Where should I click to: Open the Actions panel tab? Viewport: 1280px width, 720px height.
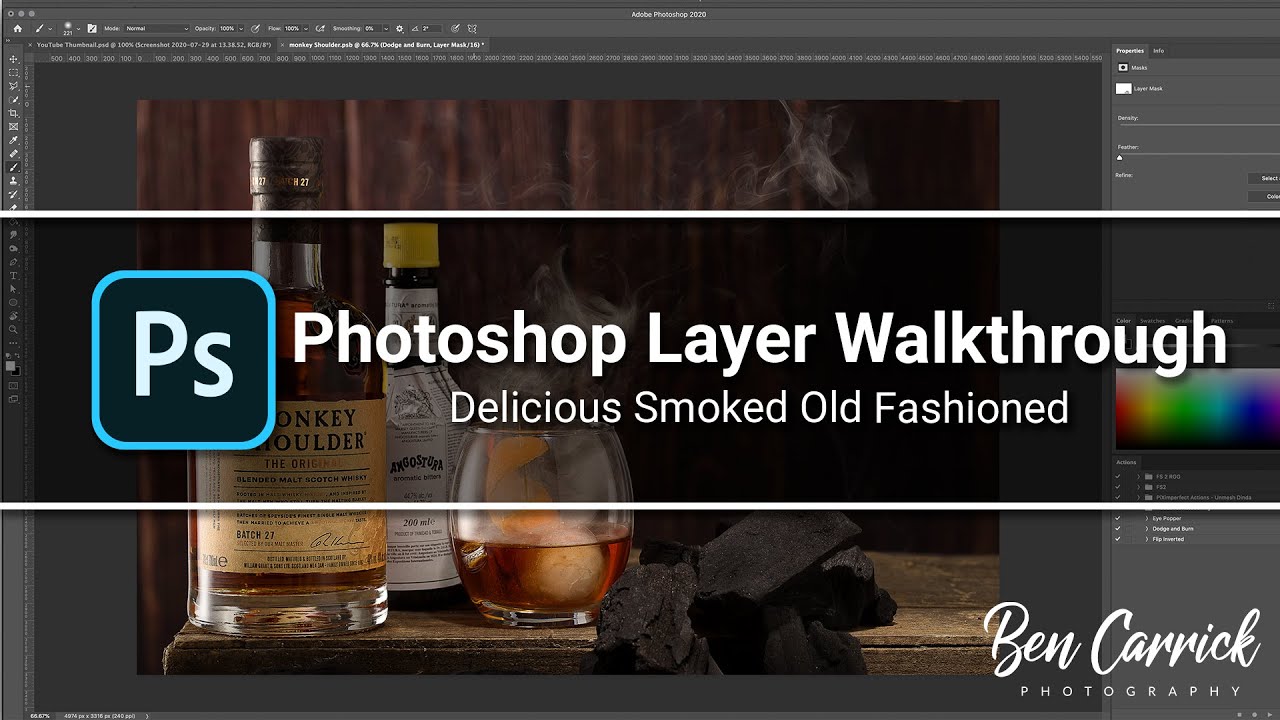1126,462
